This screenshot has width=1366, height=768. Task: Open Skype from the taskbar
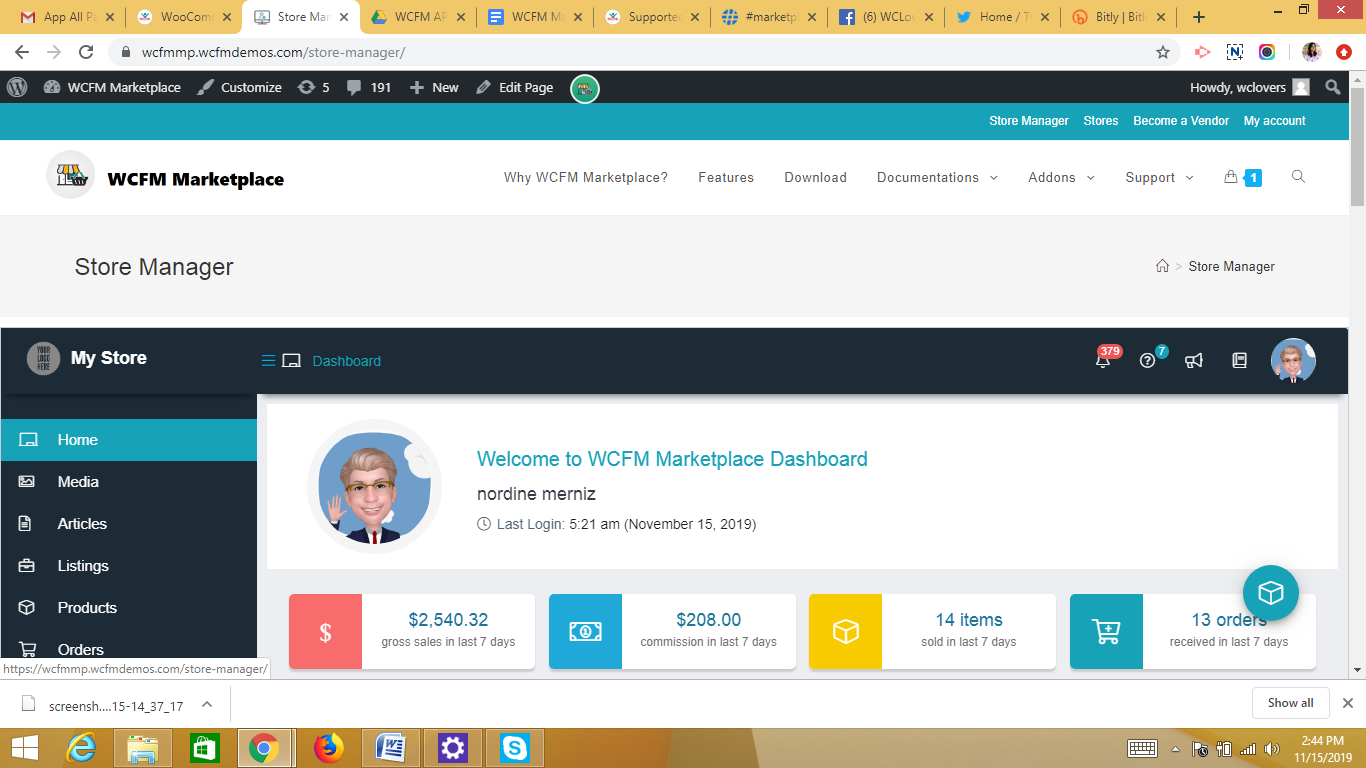514,748
